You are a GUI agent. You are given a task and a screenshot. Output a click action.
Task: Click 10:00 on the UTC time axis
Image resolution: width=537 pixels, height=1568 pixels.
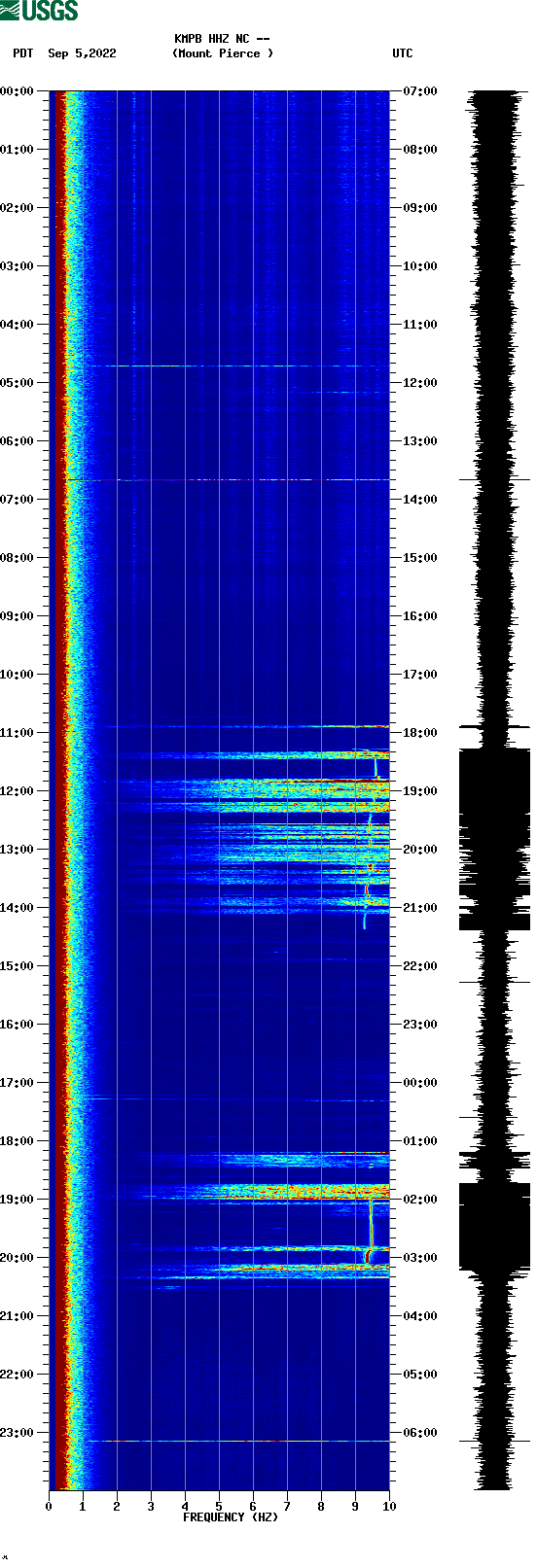tap(420, 266)
